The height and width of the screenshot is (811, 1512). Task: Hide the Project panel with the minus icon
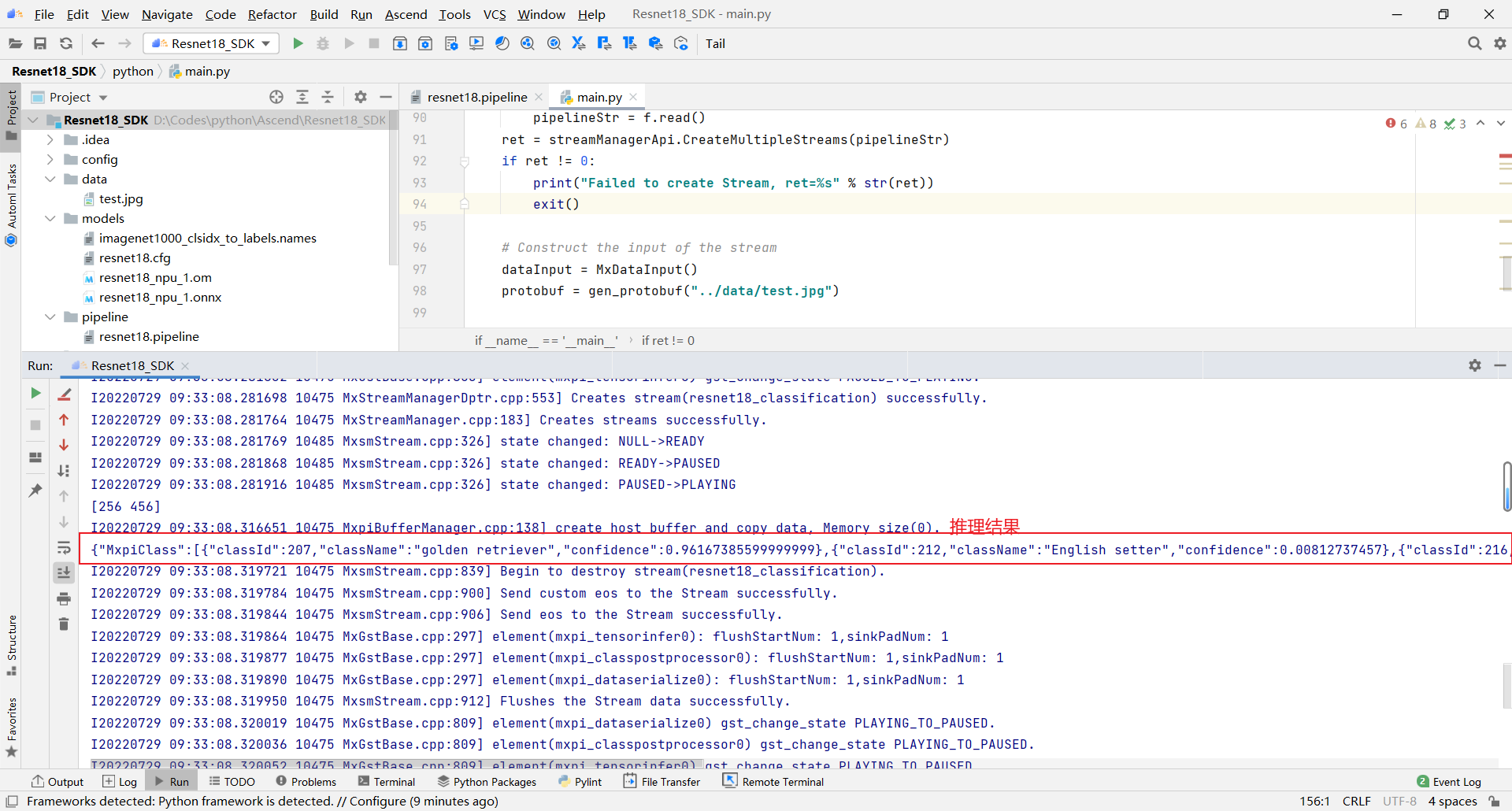[x=386, y=97]
